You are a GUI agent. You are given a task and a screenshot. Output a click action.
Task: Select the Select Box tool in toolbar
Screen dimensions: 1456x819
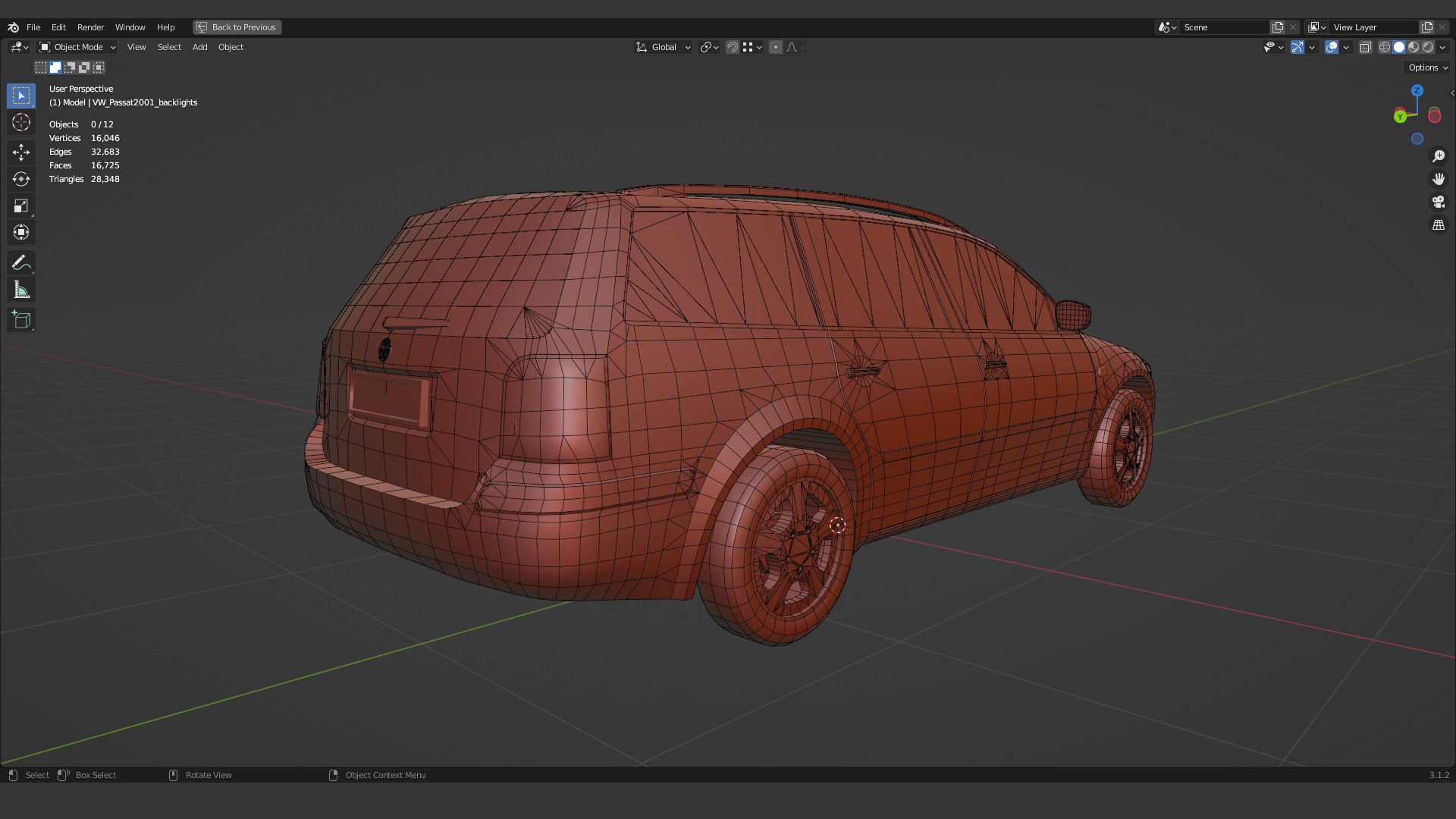click(21, 96)
